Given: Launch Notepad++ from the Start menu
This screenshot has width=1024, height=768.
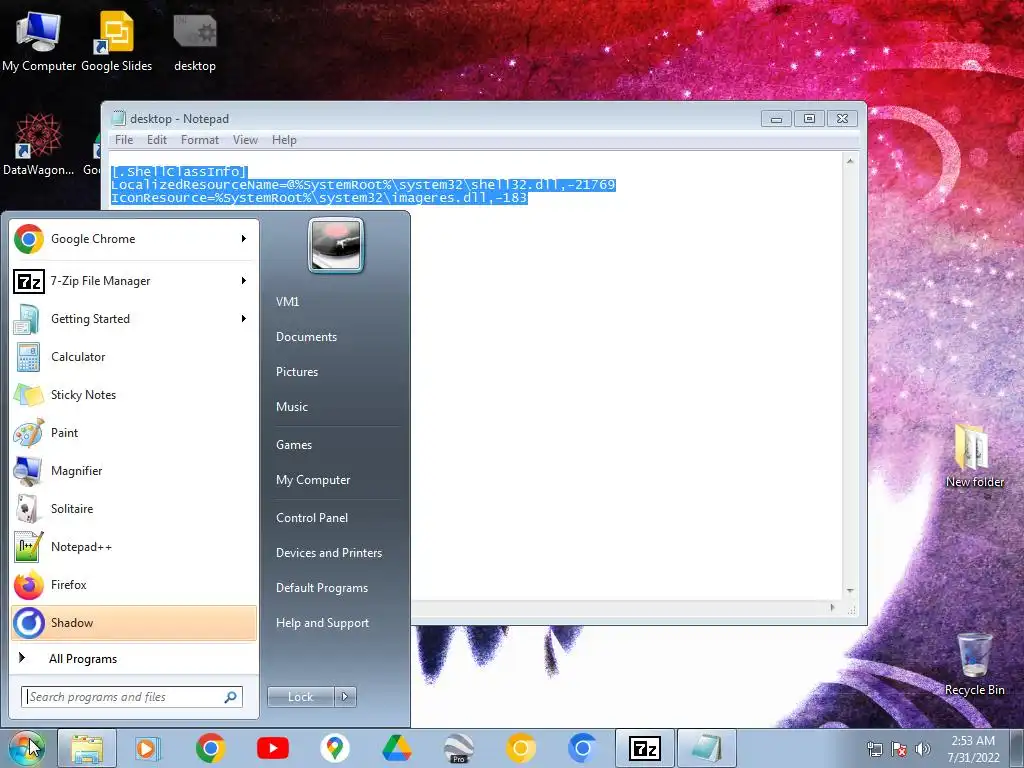Looking at the screenshot, I should (x=134, y=547).
